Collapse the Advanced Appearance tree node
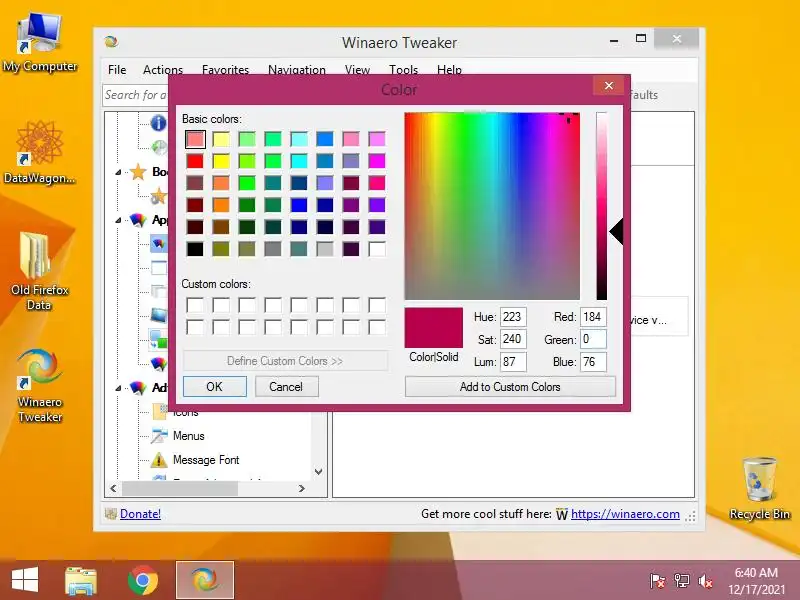 (x=118, y=388)
